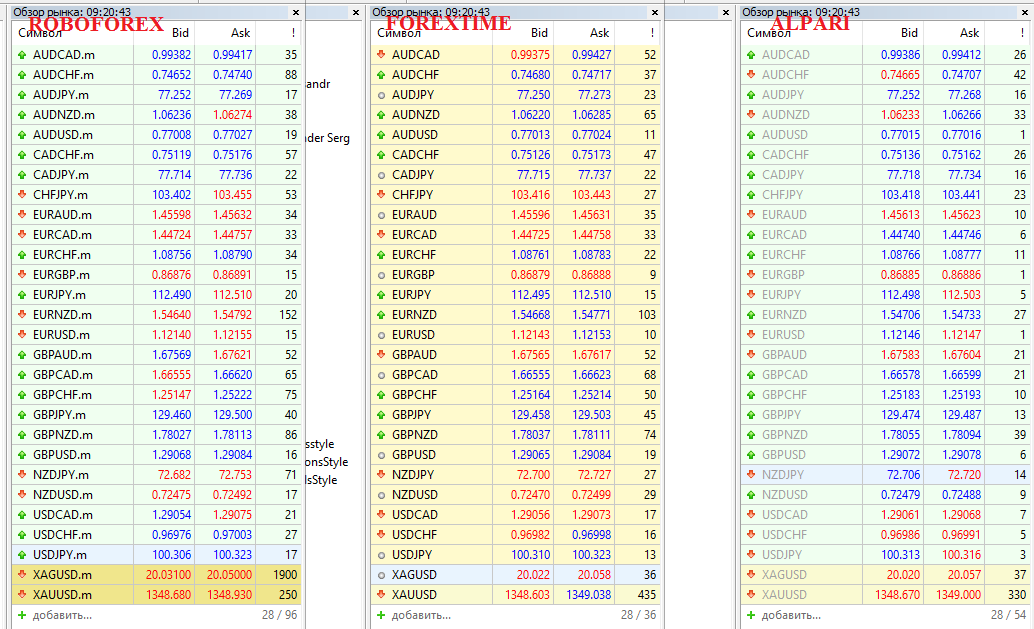Click red arrow next to NZDJPY in Alpari

(750, 475)
